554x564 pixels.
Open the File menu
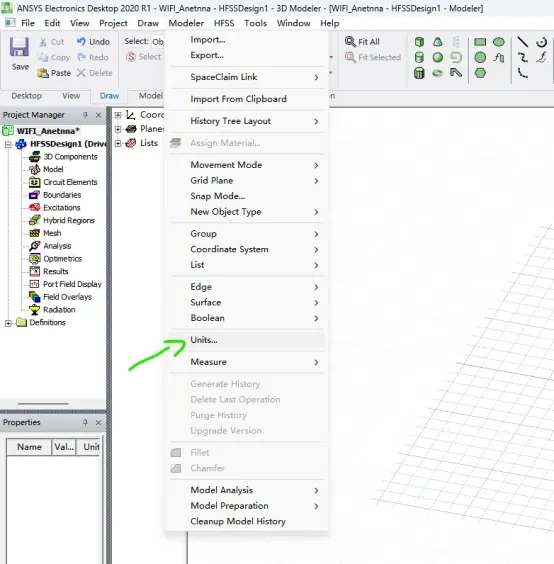coord(28,23)
